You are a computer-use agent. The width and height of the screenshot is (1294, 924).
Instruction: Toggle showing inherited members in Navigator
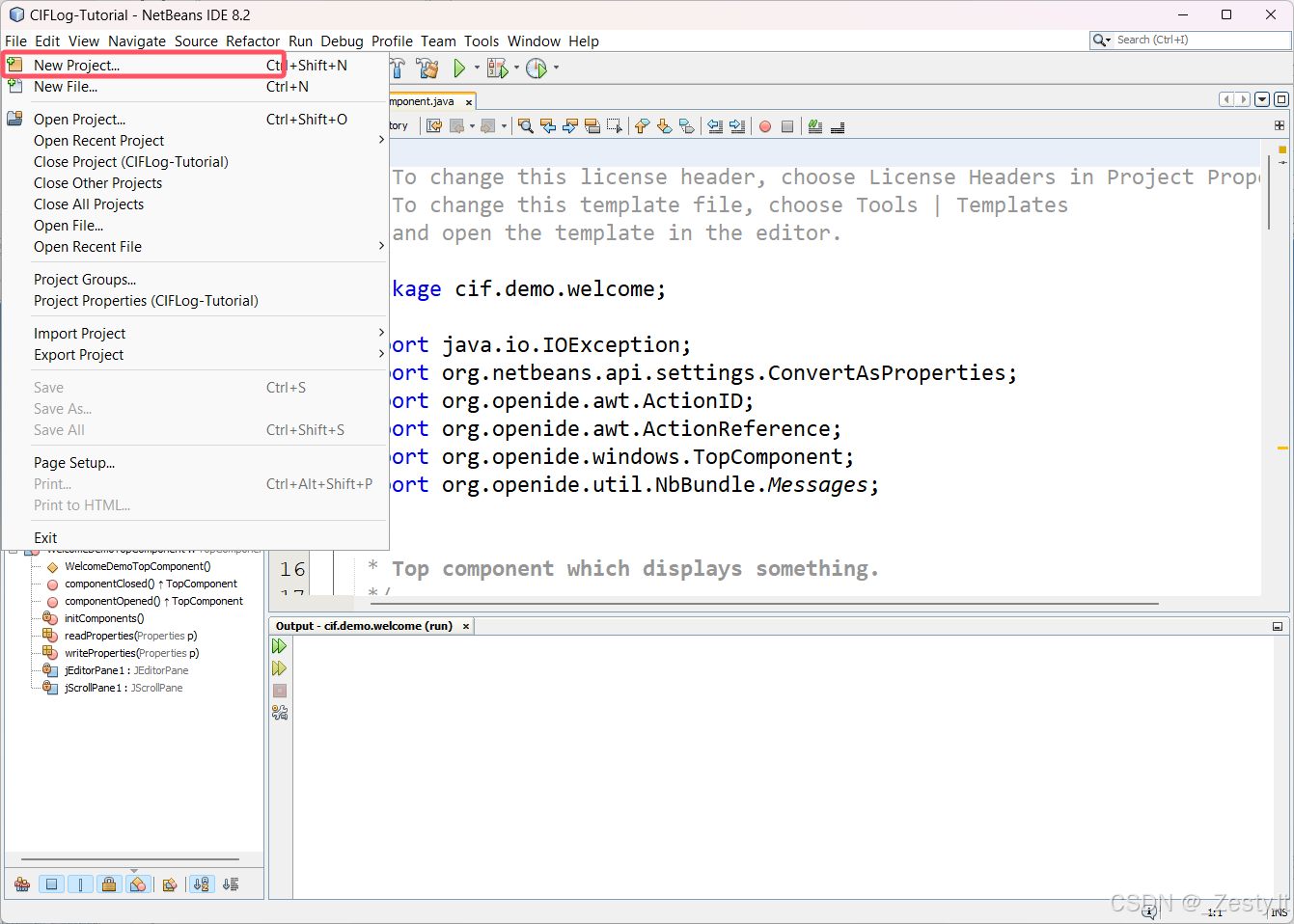click(22, 883)
